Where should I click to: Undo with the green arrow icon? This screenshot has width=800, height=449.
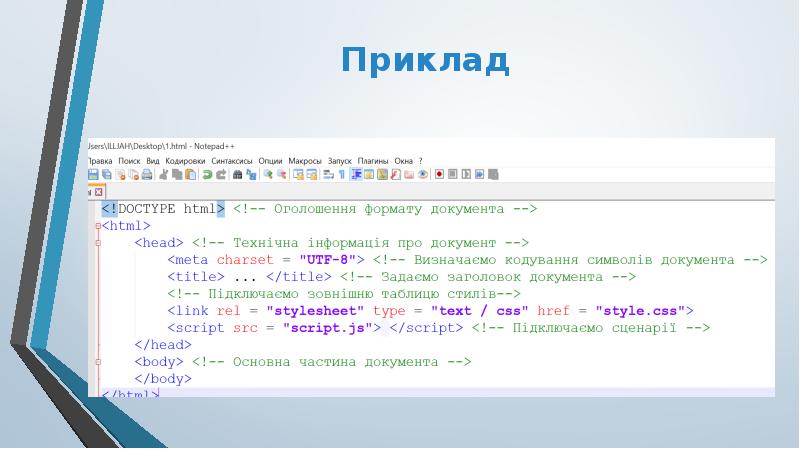[x=207, y=174]
